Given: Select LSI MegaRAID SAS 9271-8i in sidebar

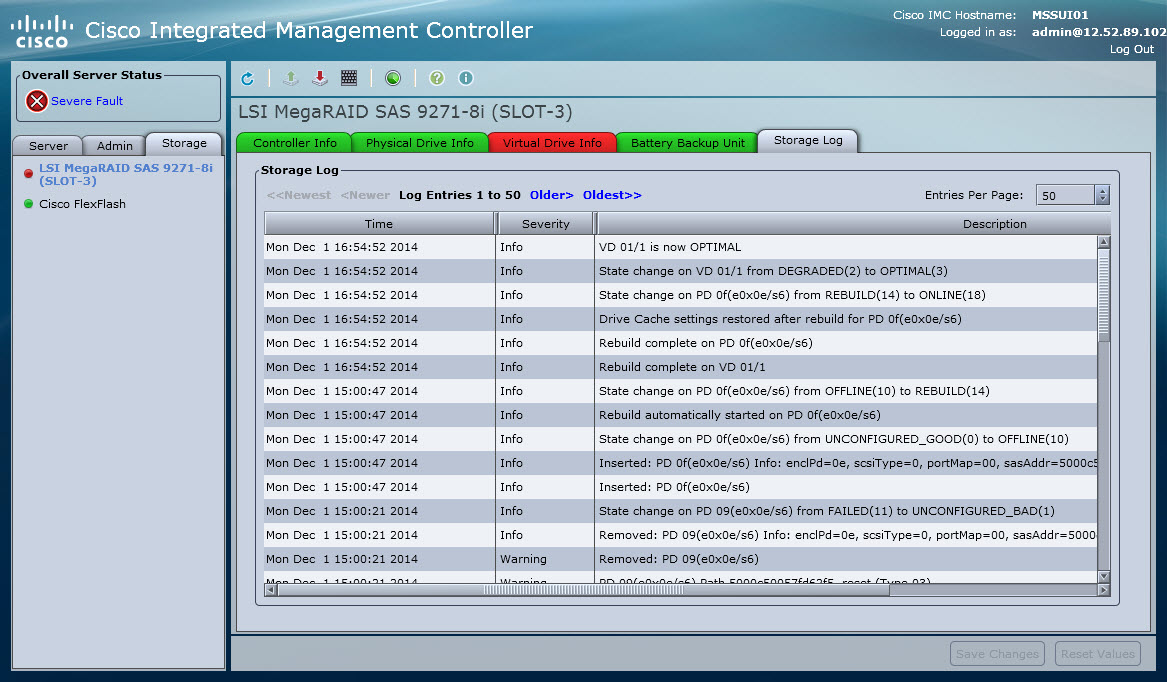Looking at the screenshot, I should tap(126, 174).
